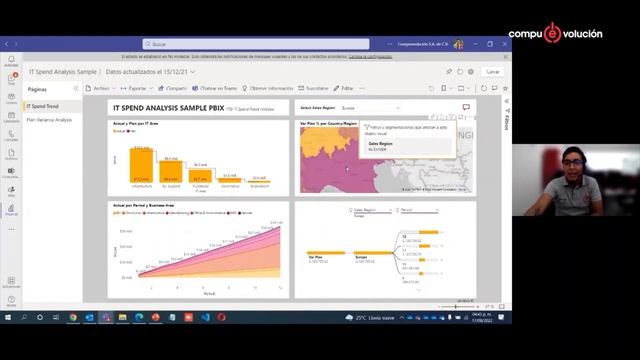Open the Activity icon in Teams sidebar
This screenshot has width=640, height=360.
click(11, 61)
